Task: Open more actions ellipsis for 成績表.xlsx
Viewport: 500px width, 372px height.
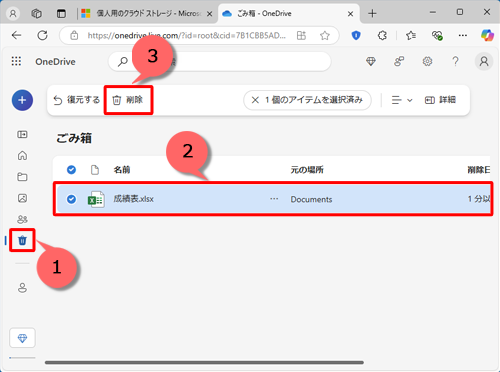Action: tap(274, 199)
